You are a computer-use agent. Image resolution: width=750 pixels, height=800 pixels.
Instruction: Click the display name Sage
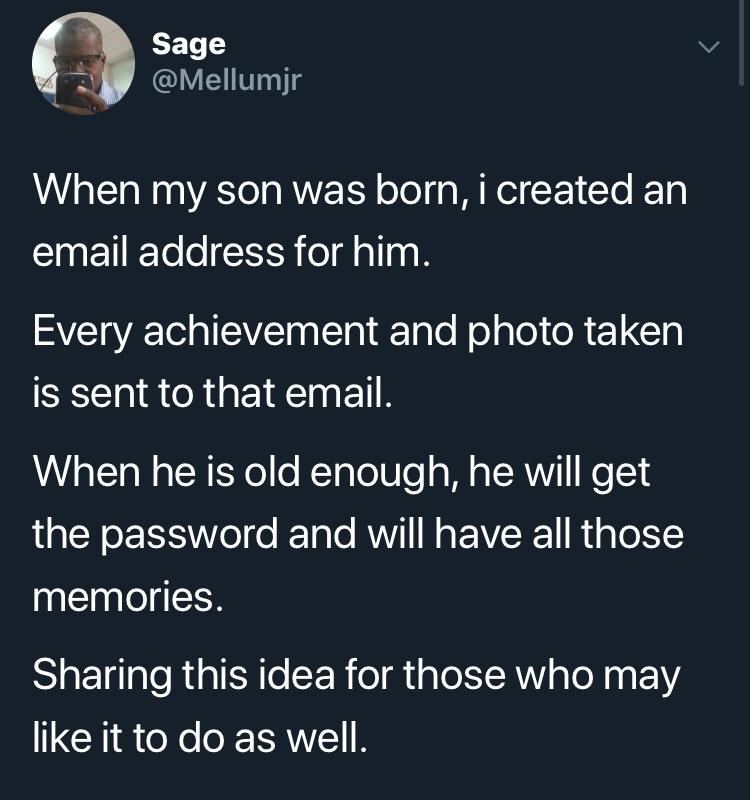click(x=189, y=45)
